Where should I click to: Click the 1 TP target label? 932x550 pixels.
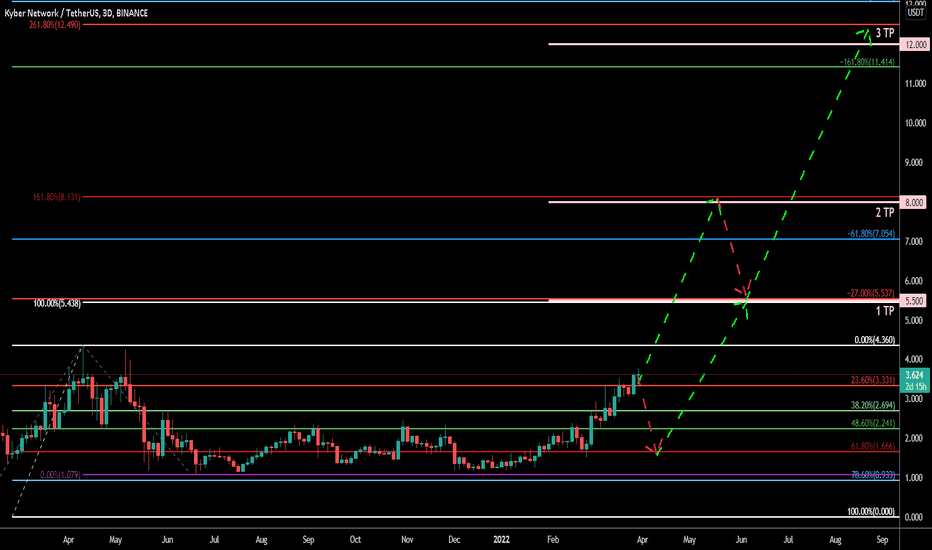[884, 311]
